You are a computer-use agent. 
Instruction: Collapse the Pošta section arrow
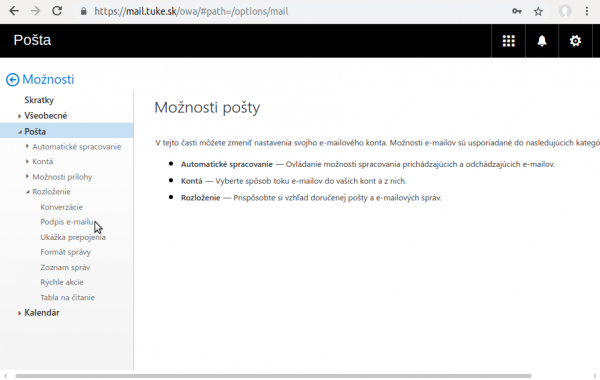(20, 132)
